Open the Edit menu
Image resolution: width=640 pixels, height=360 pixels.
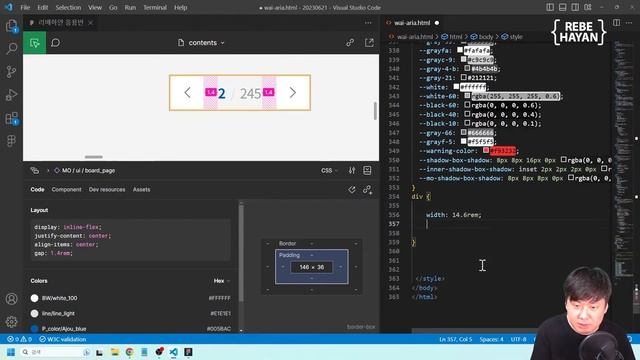pos(42,7)
